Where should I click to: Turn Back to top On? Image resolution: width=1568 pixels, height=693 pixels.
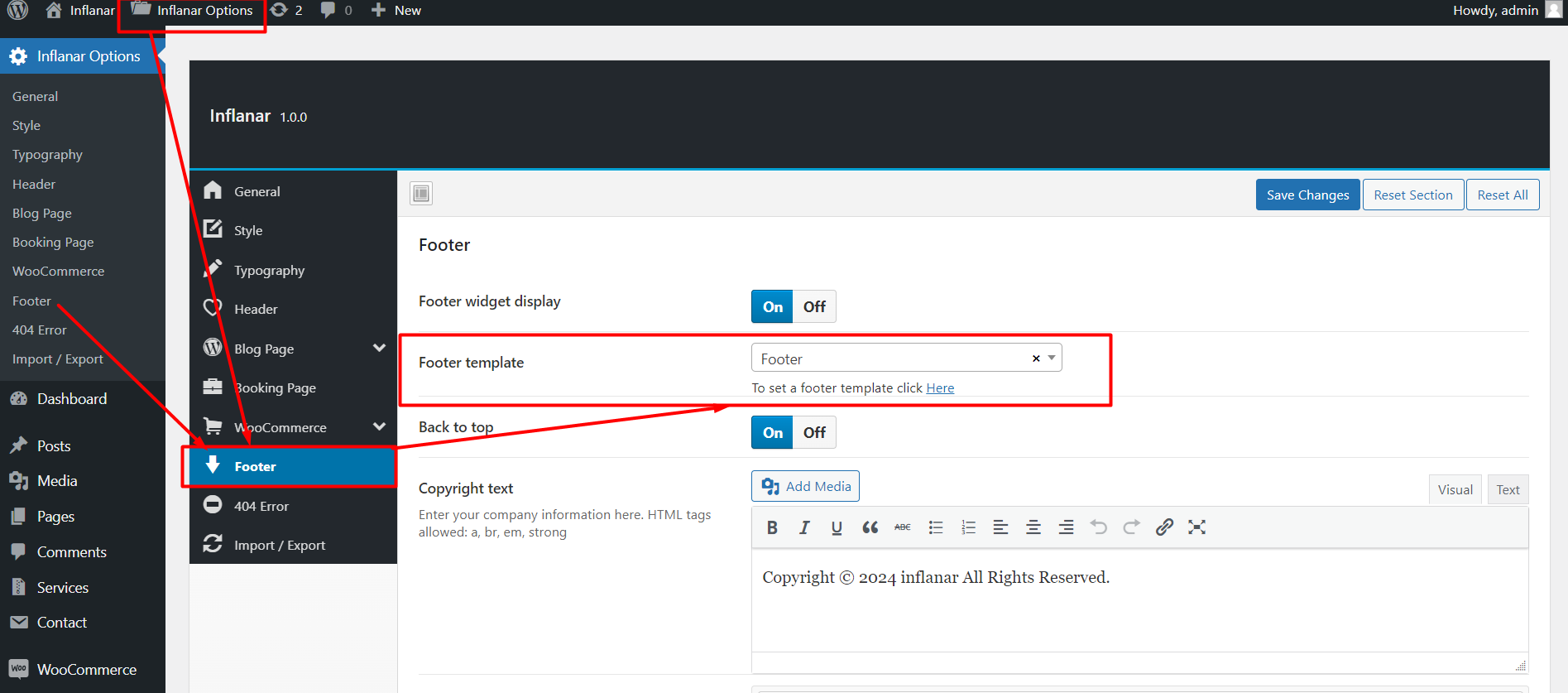772,432
